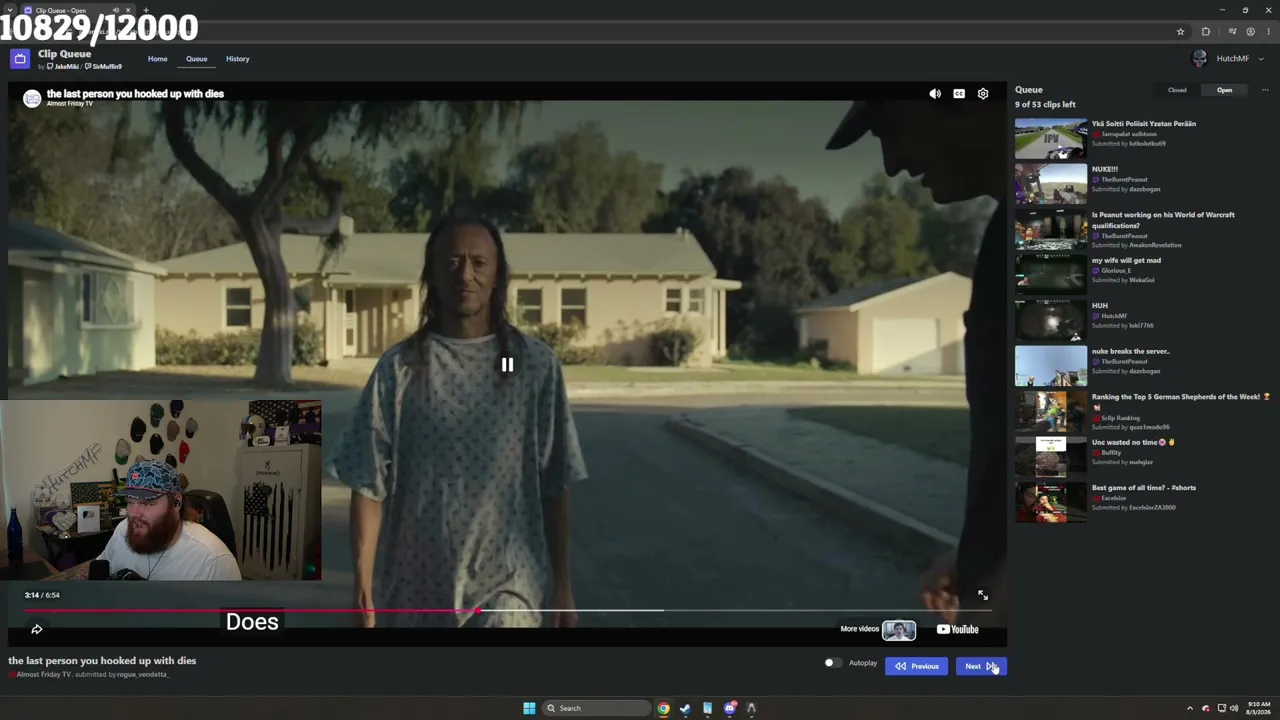Seek the video progress bar

[x=507, y=610]
